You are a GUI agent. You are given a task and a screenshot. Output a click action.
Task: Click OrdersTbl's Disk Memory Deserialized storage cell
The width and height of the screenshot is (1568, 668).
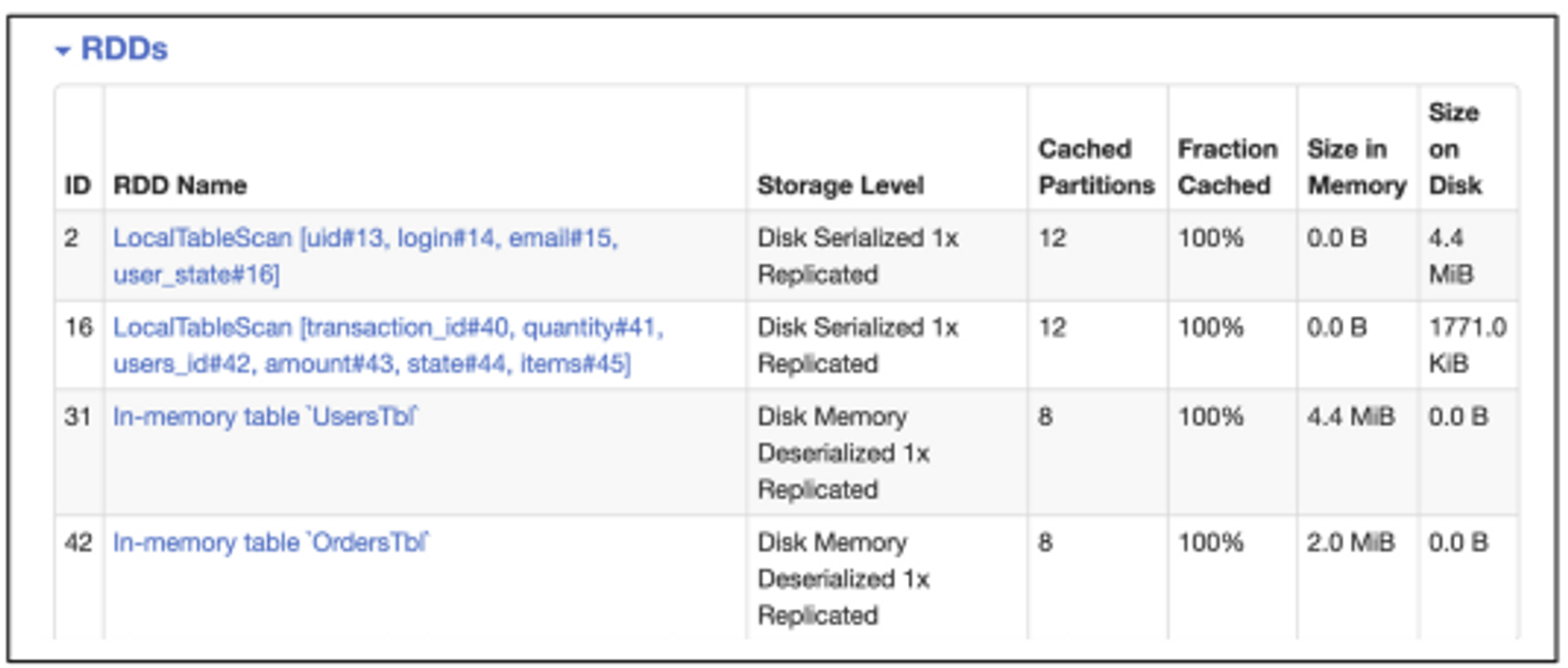[844, 579]
